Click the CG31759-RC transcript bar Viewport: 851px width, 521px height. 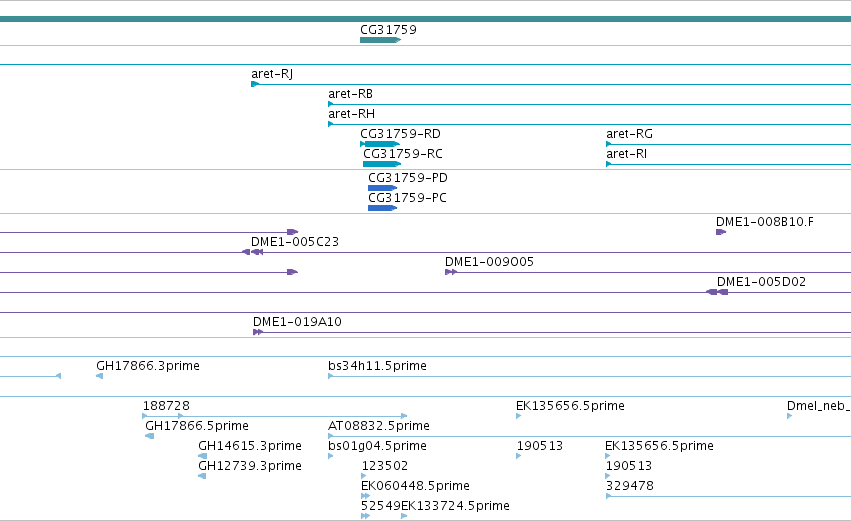[382, 164]
